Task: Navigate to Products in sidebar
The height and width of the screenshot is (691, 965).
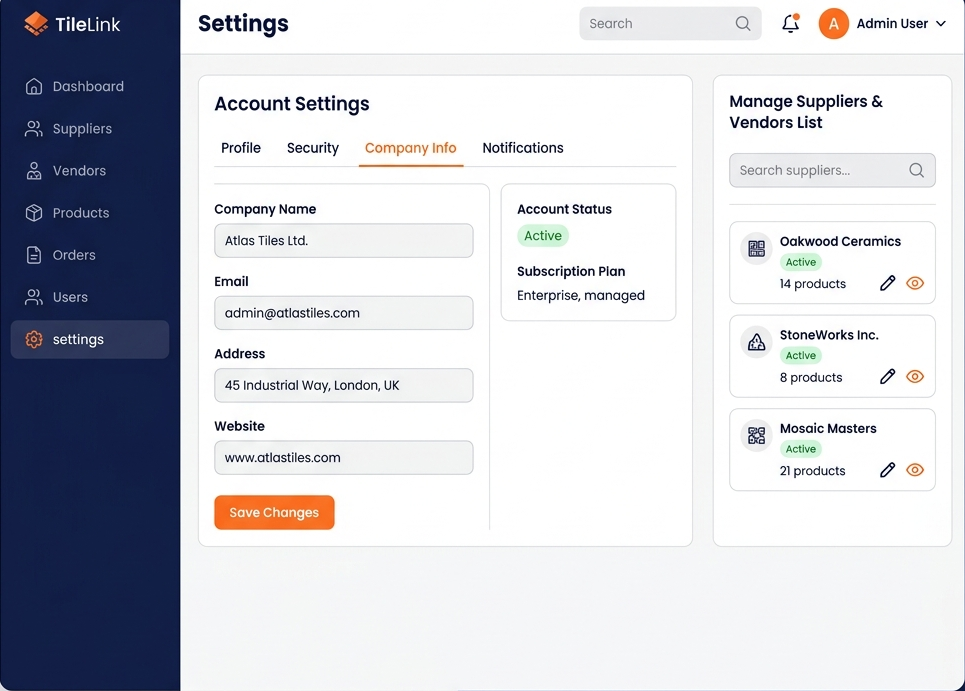Action: (90, 213)
